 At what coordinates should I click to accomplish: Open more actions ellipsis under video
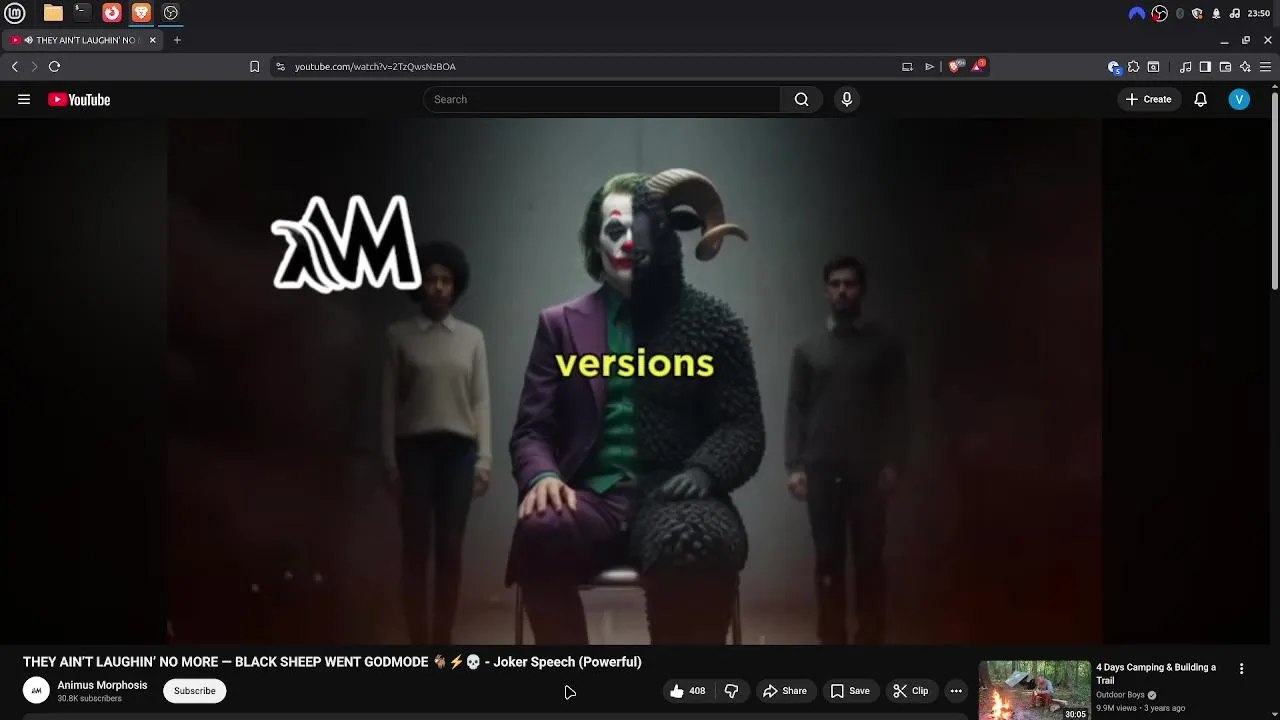[x=956, y=691]
